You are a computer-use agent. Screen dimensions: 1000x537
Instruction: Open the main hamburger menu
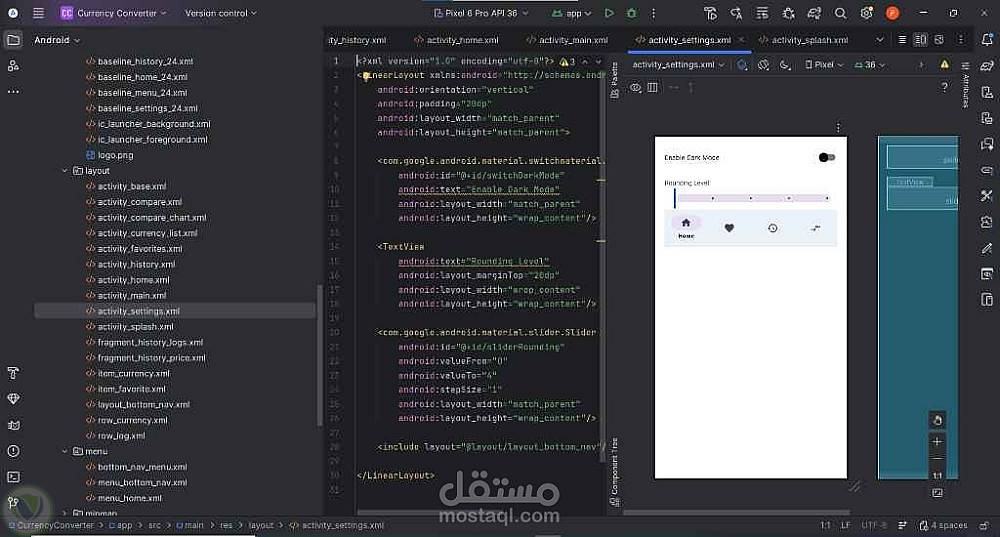tap(38, 13)
